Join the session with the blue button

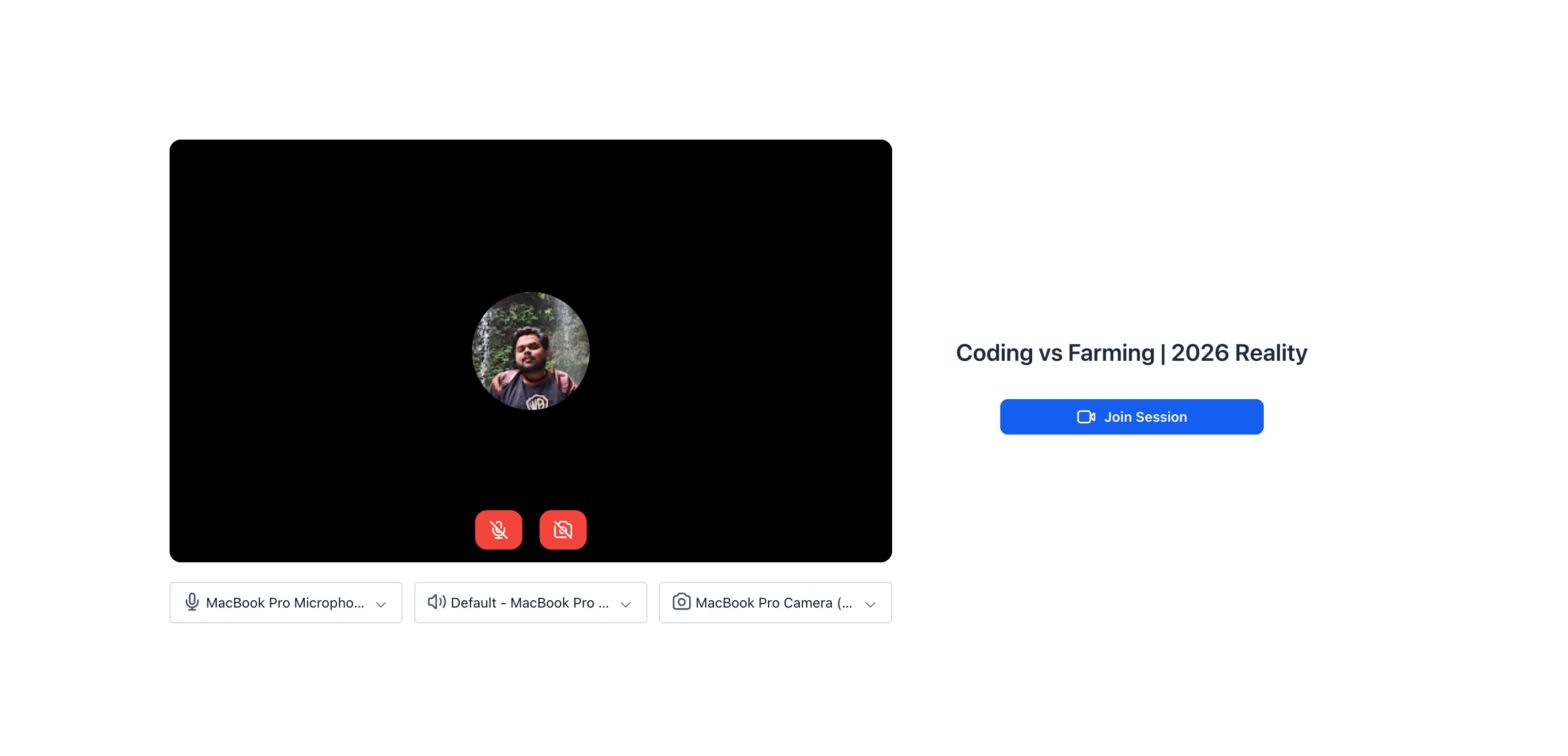[x=1132, y=417]
